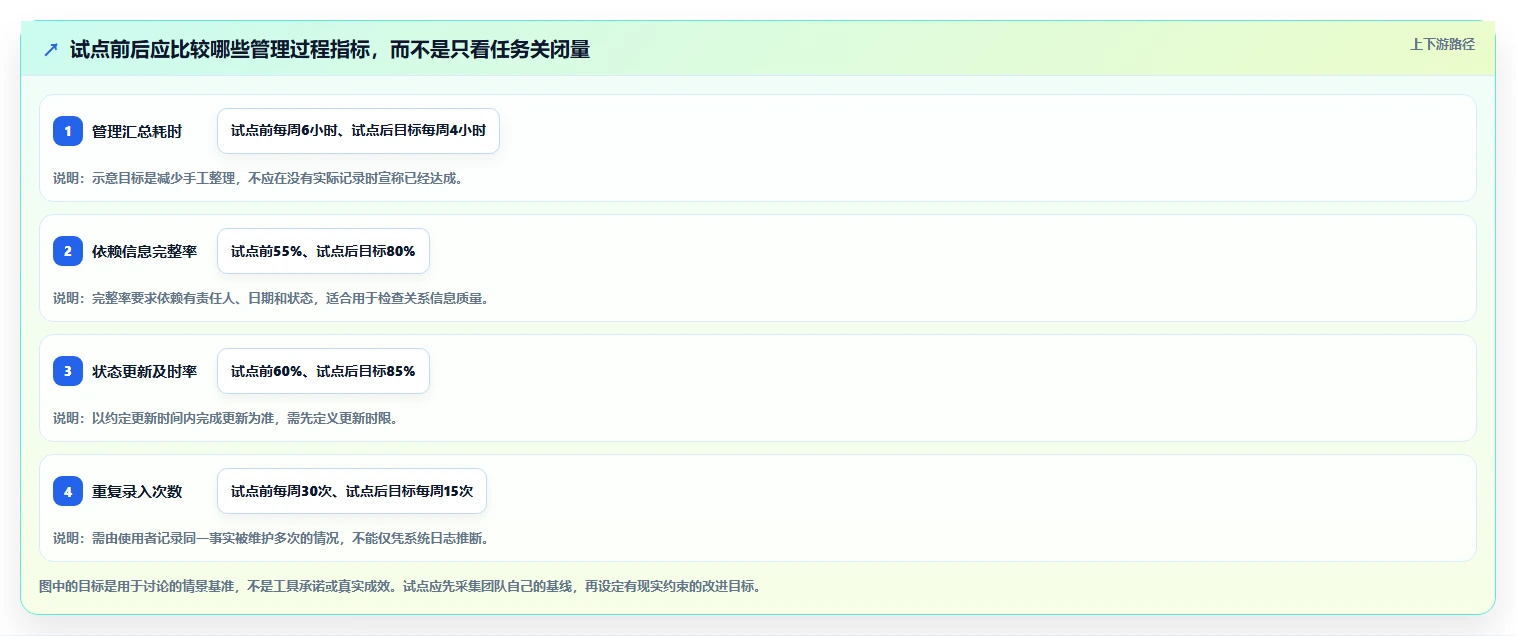Click the footer text 图中的目标是用于讨论的情景基准

coord(403,586)
